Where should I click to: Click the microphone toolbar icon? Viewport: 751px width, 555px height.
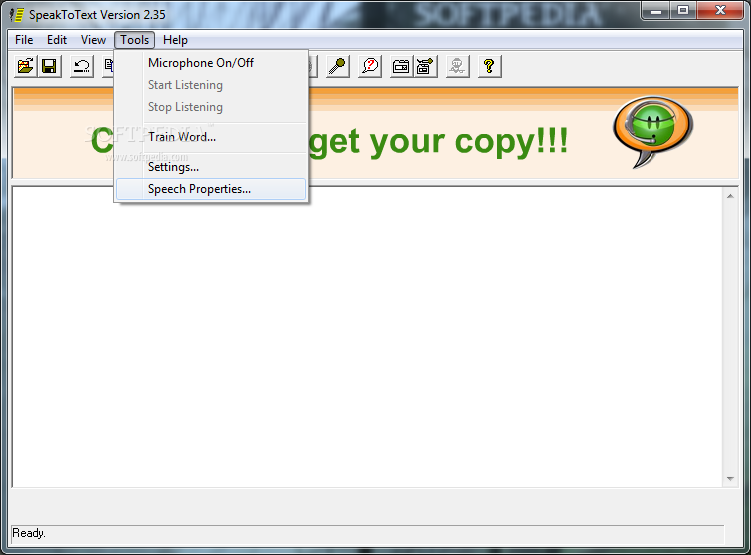pos(338,66)
